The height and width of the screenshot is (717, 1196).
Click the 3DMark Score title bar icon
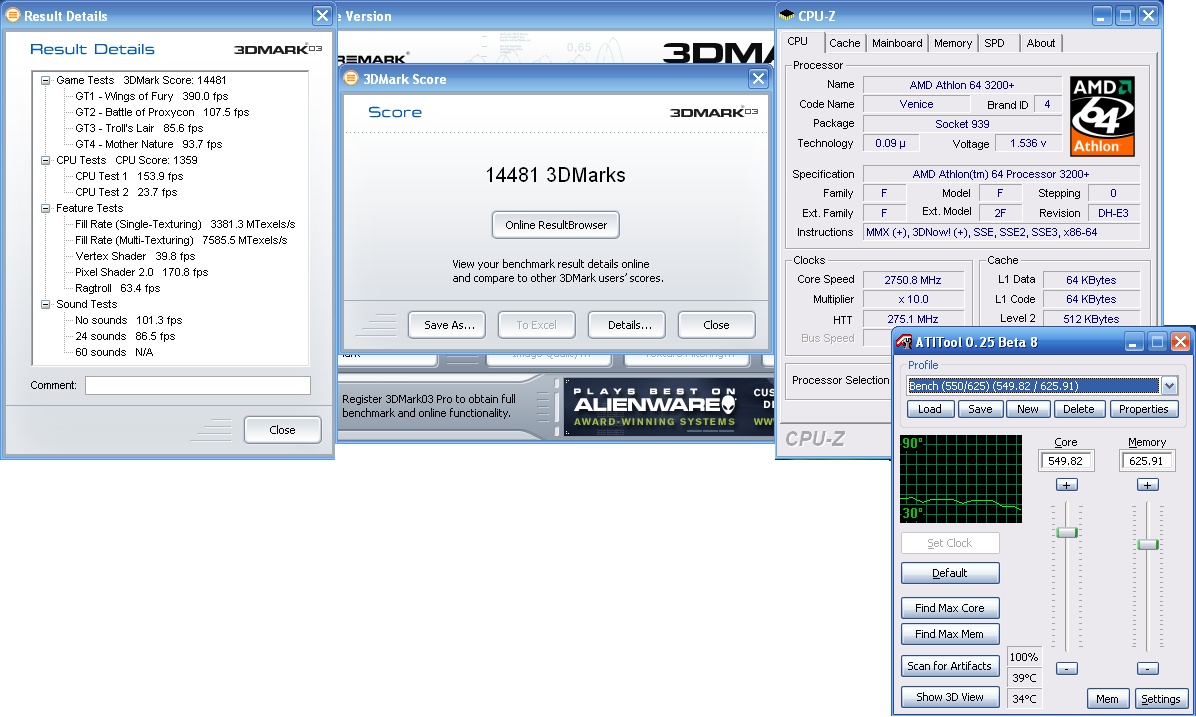(x=351, y=79)
